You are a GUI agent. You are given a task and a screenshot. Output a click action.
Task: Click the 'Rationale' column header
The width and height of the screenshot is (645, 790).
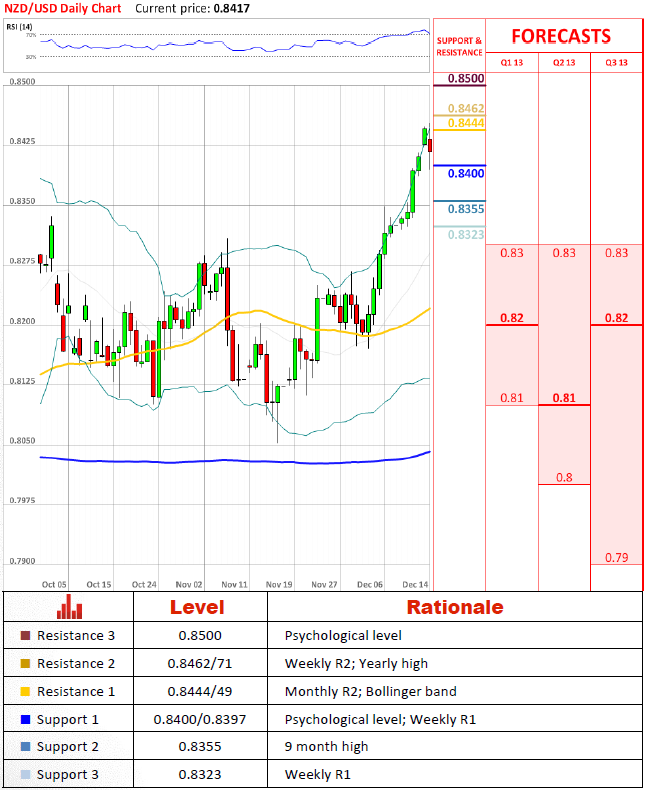(x=455, y=607)
